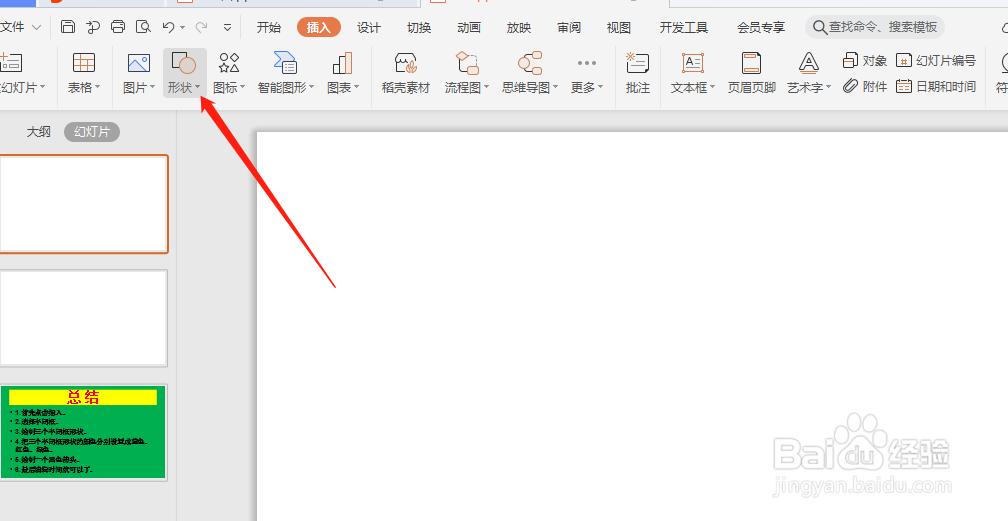Click the 幻灯片编号 slide number button
This screenshot has height=521, width=1008.
(x=935, y=60)
